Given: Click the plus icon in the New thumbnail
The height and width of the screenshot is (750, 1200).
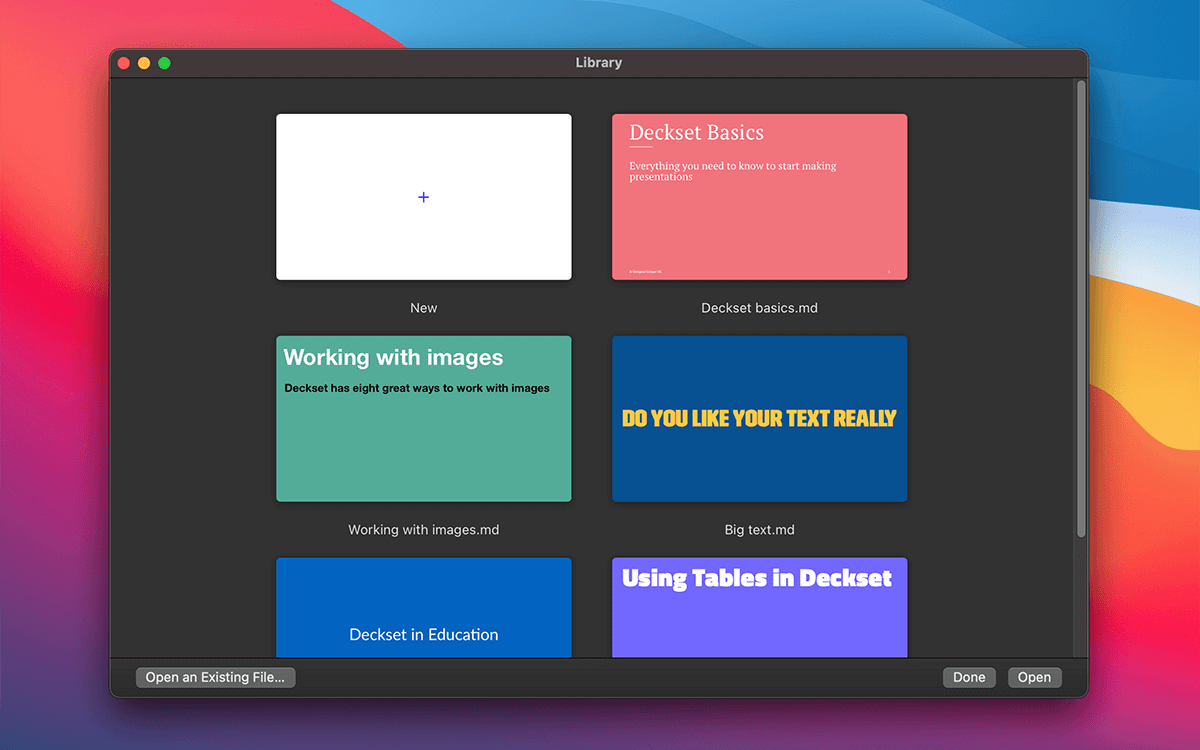Looking at the screenshot, I should click(423, 197).
